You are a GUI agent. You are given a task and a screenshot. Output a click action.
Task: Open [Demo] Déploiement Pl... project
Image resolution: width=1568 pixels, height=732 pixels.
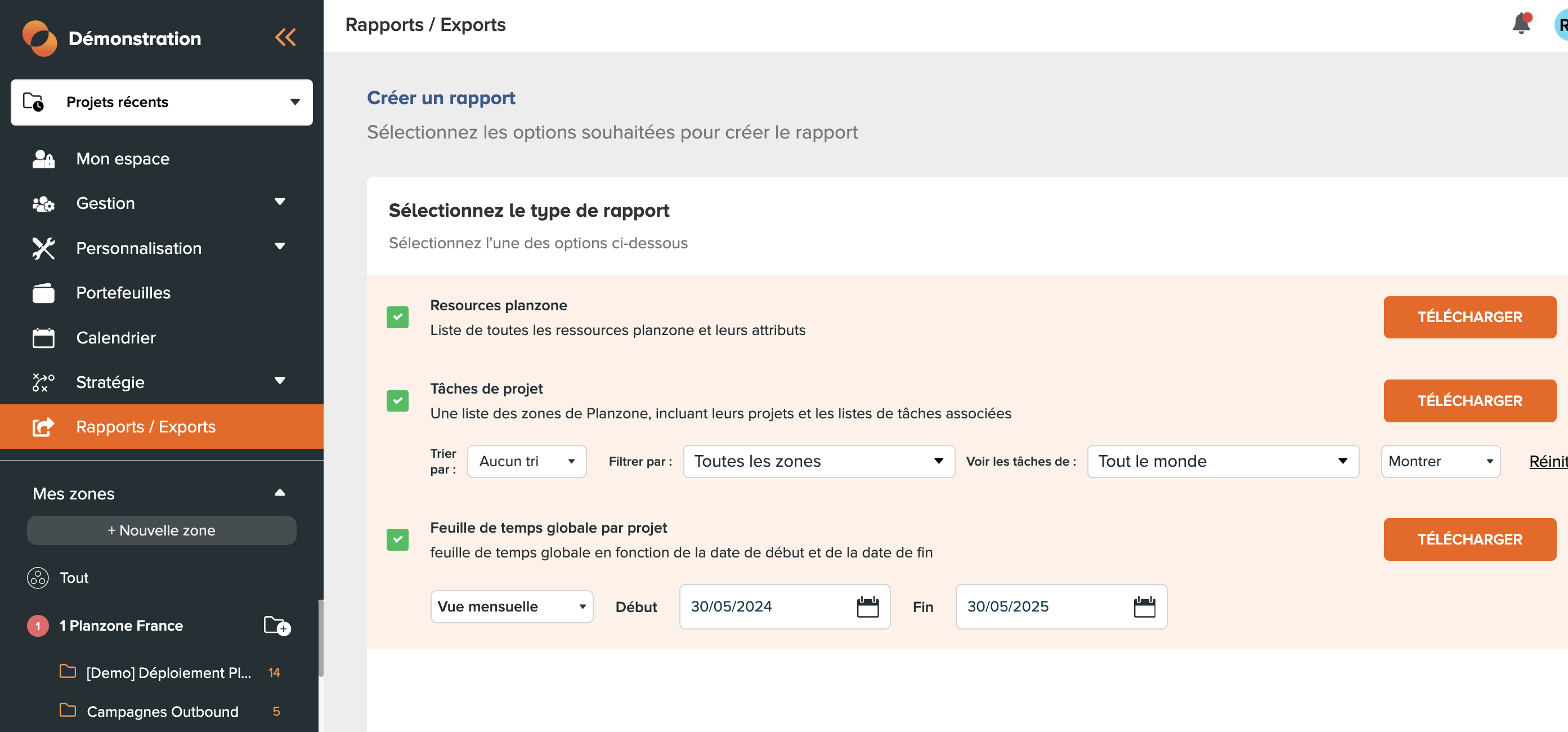pyautogui.click(x=169, y=672)
